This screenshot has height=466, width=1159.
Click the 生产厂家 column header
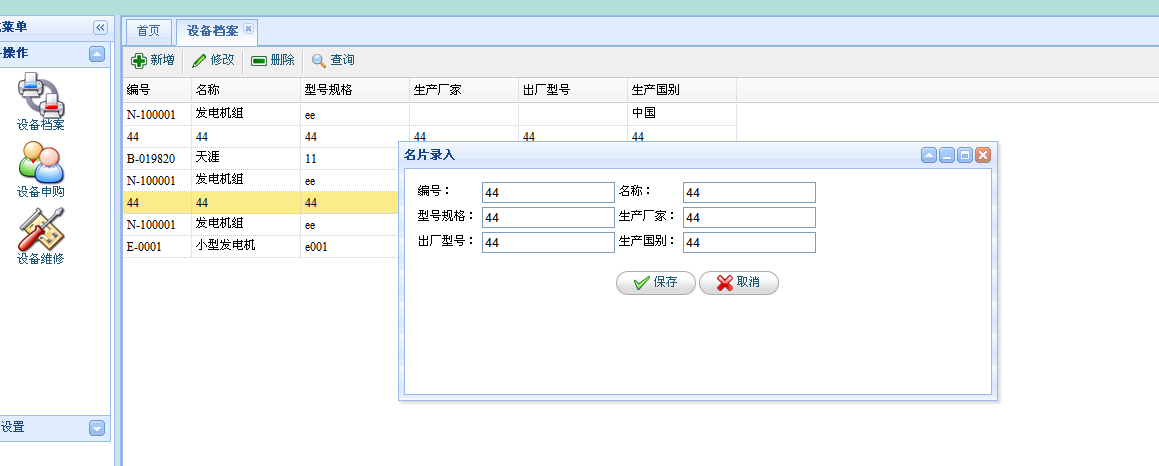464,90
